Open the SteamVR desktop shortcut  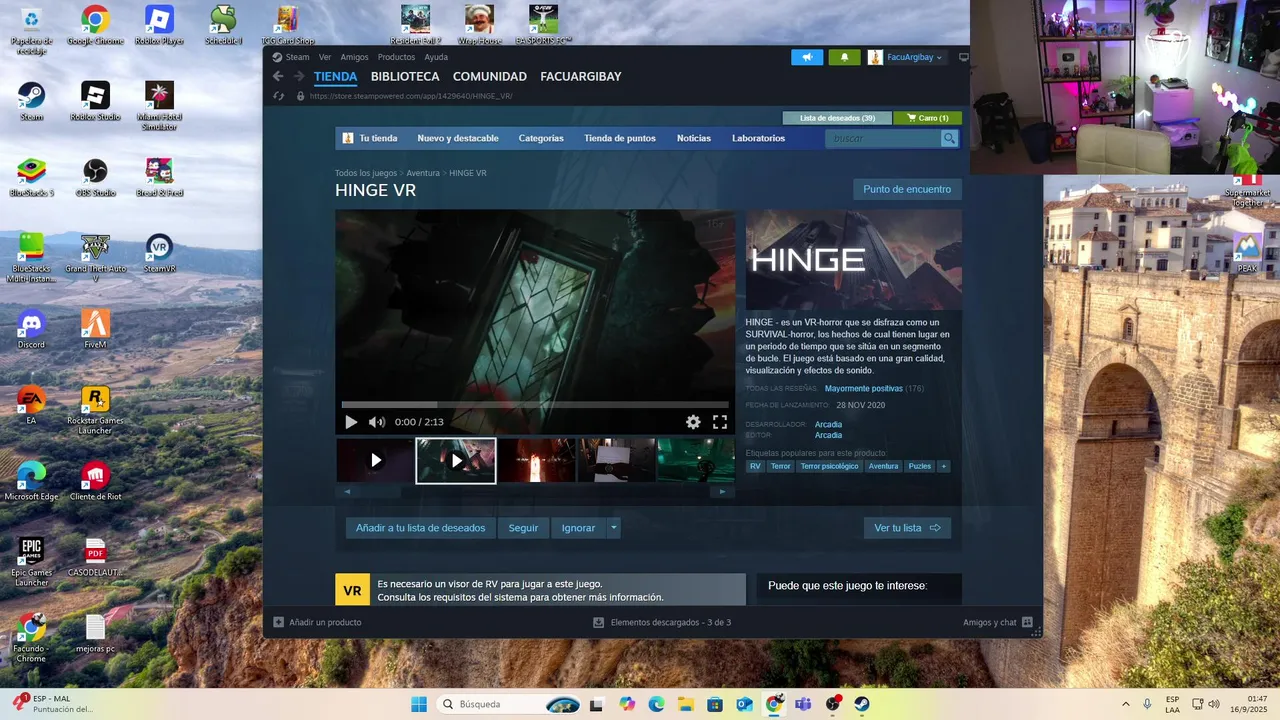tap(159, 253)
